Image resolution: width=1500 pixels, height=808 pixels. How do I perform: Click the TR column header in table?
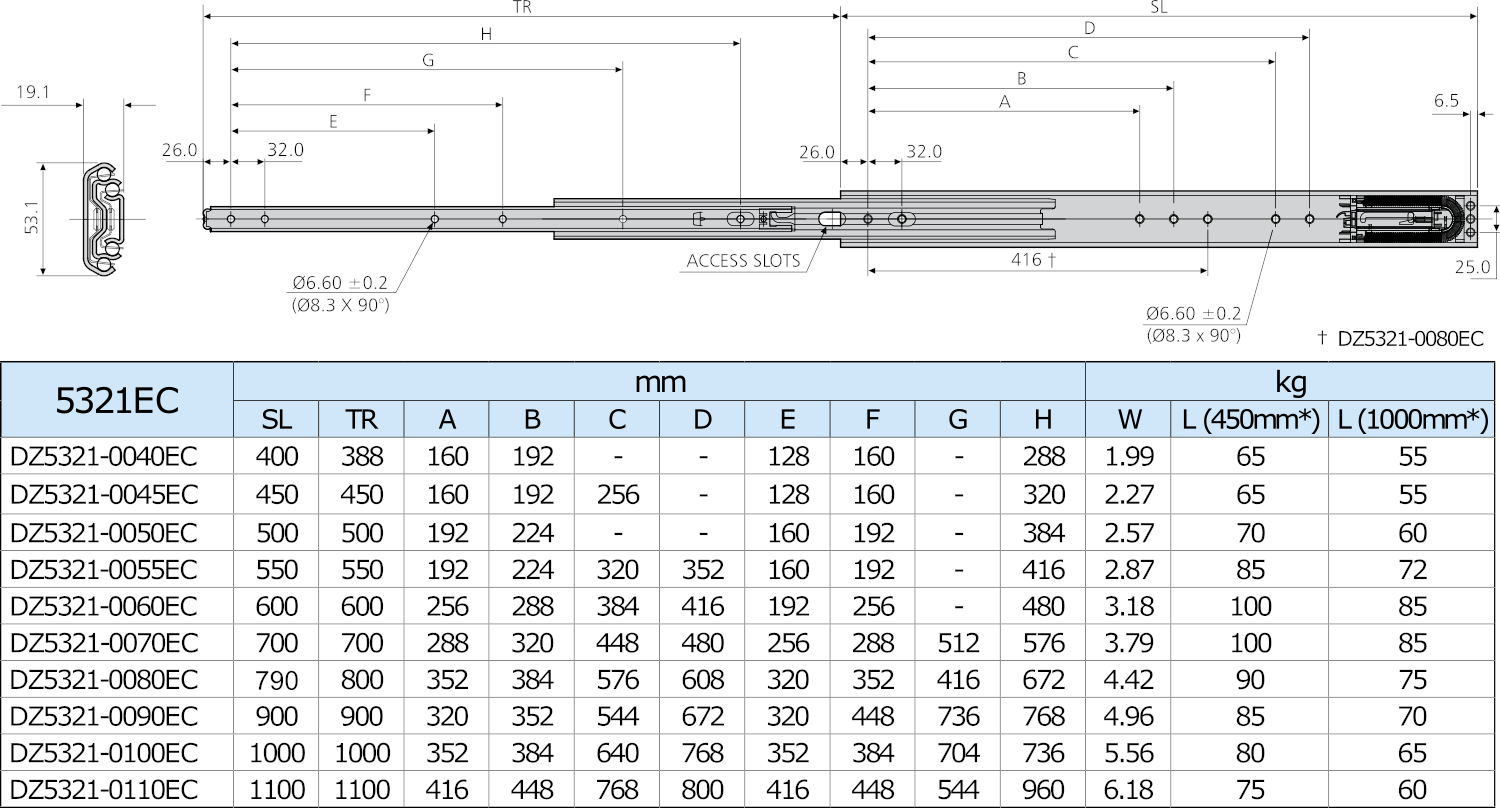click(x=361, y=419)
